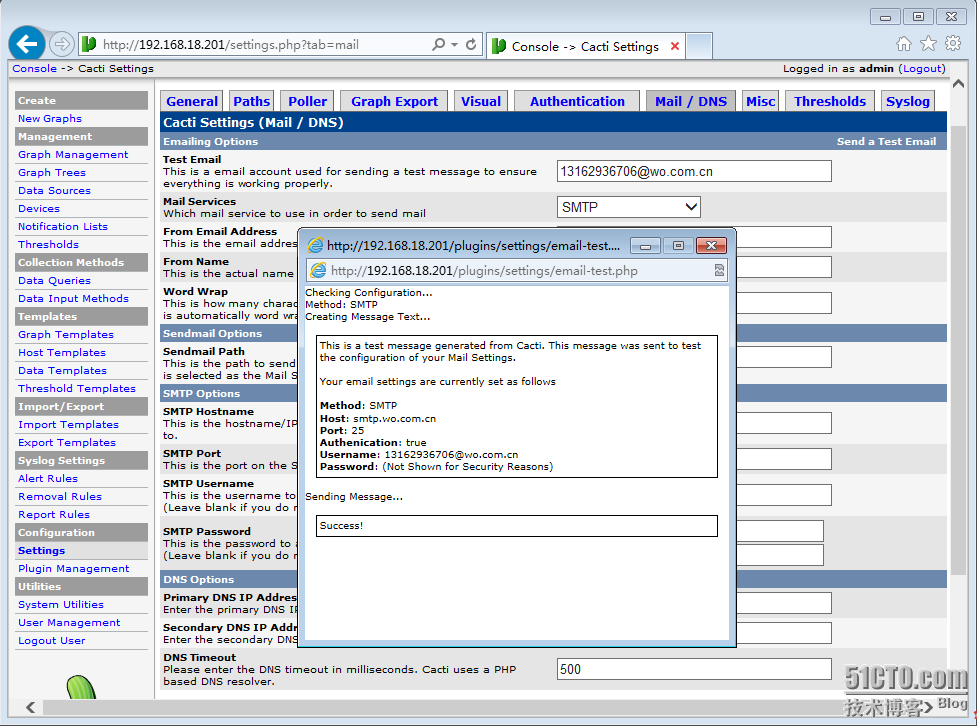Screen dimensions: 977x726
Task: Open Import Templates in sidebar
Action: point(69,425)
